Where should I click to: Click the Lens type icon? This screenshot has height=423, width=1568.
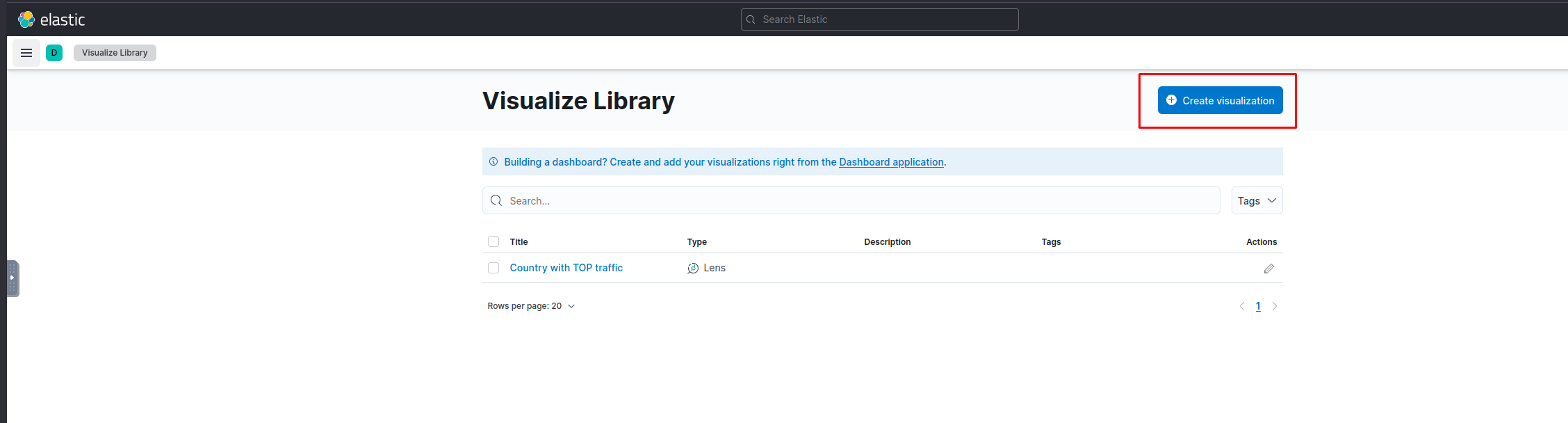[693, 269]
